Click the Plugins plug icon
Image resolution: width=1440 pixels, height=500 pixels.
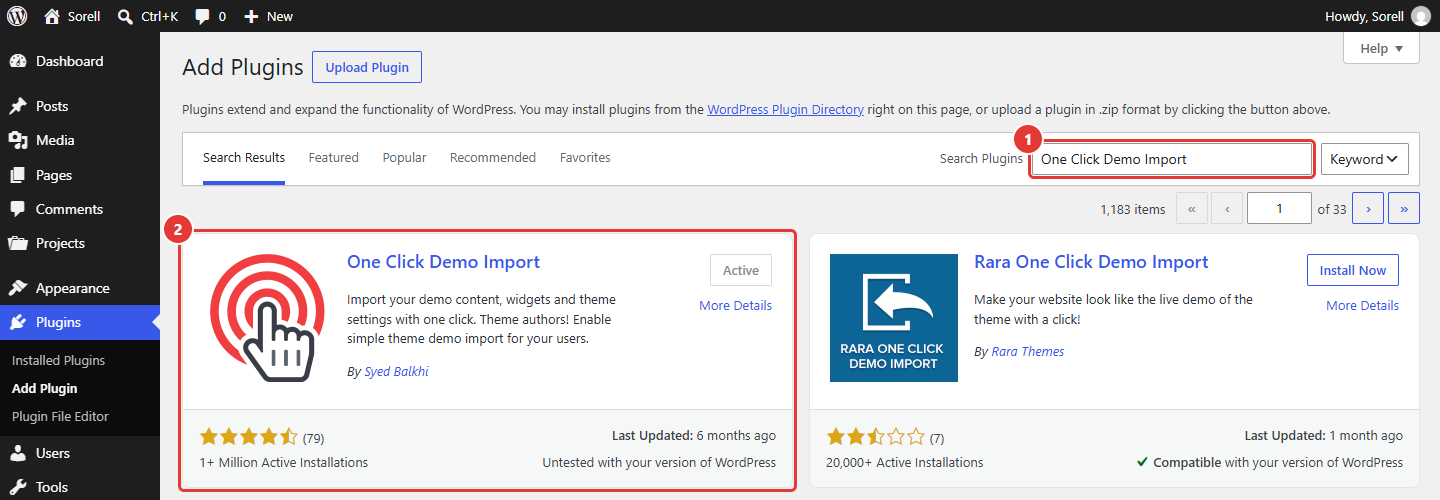tap(18, 322)
